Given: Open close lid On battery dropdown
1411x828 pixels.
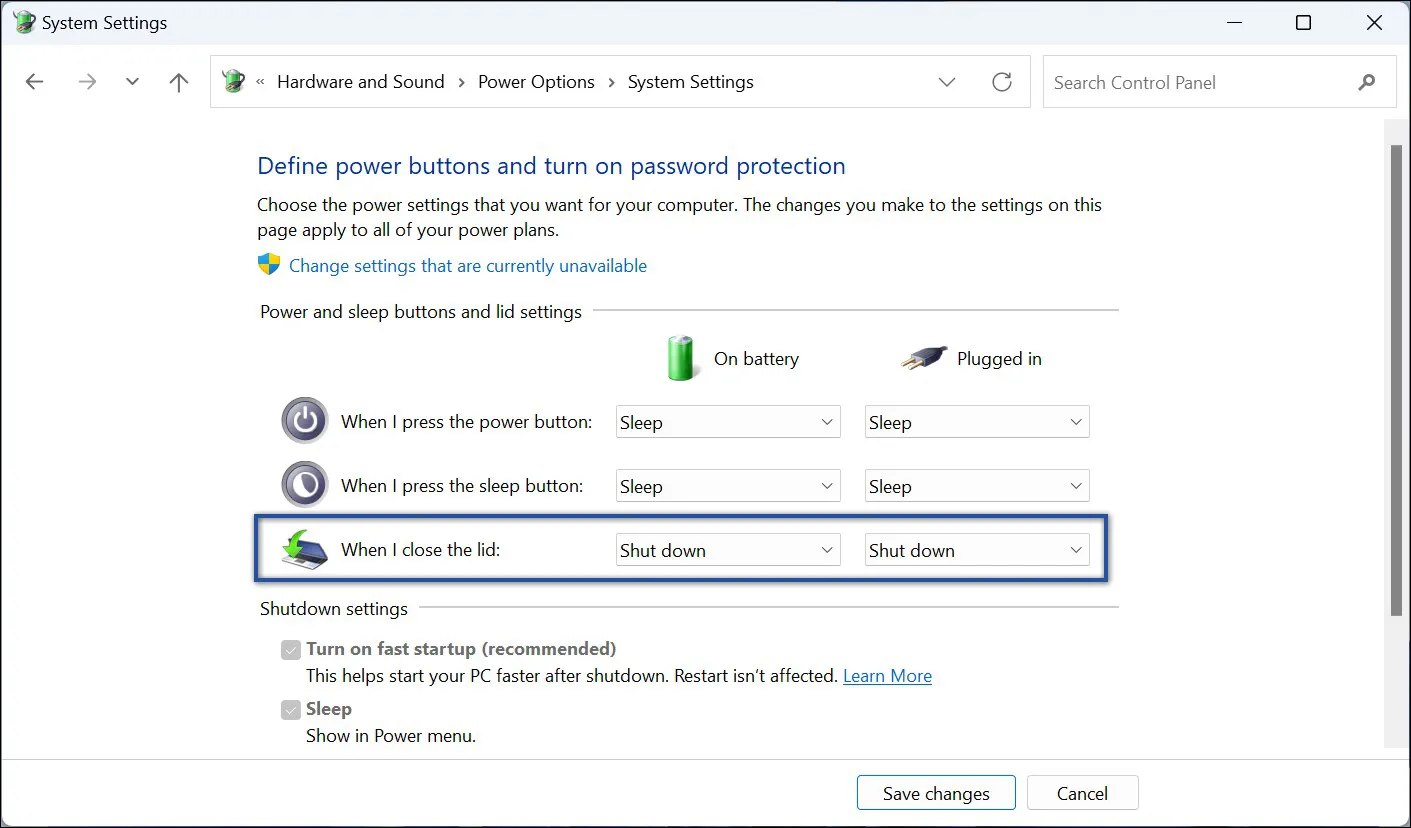Looking at the screenshot, I should pos(727,550).
